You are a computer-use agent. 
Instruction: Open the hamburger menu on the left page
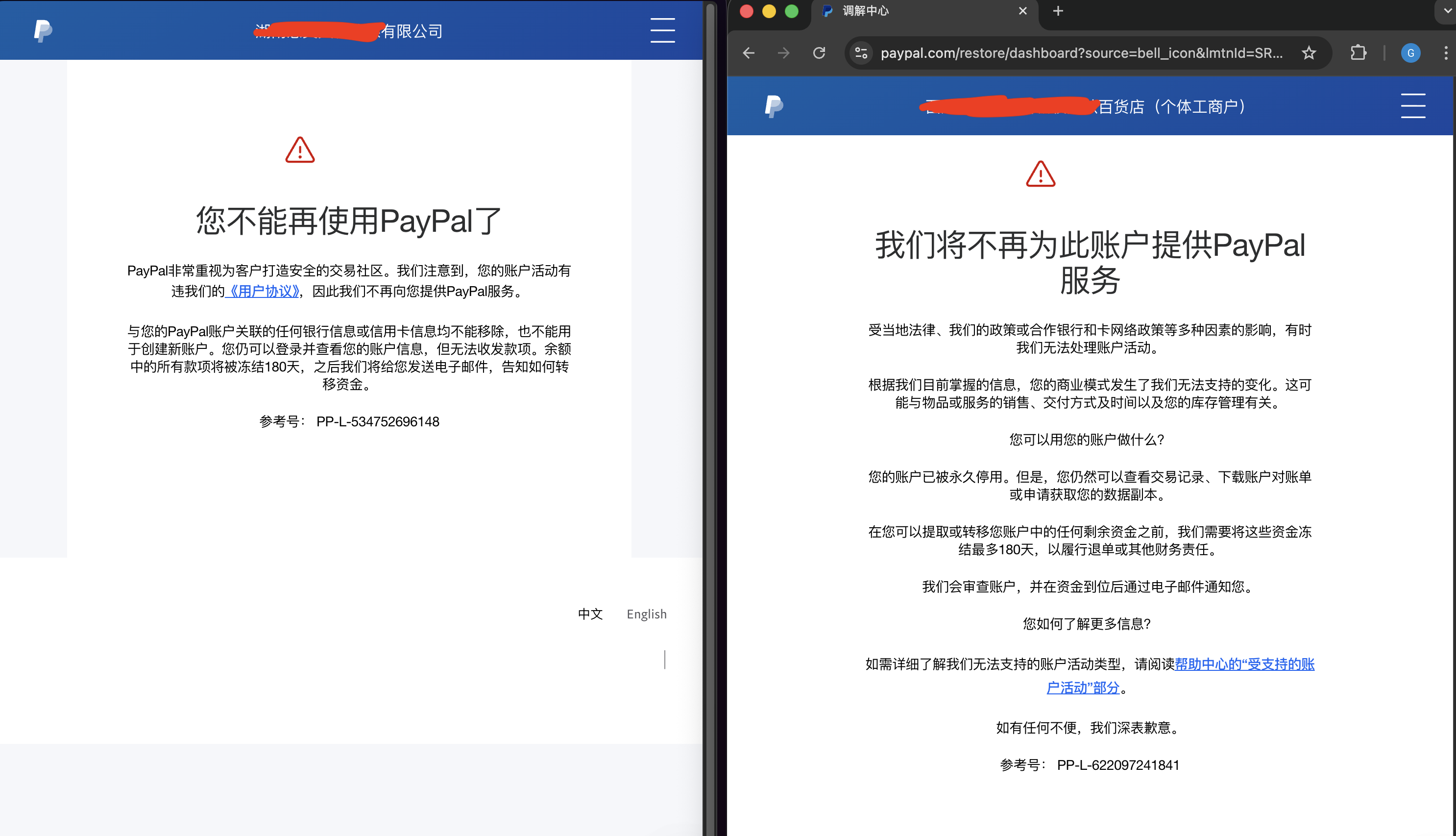[x=663, y=30]
